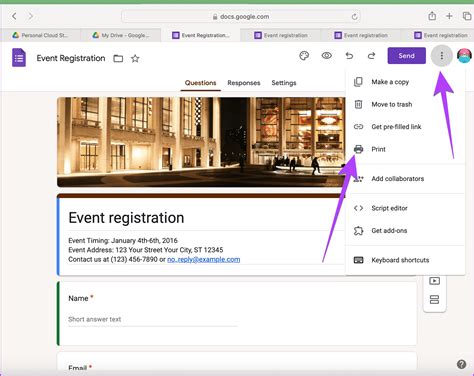
Task: Star the Event Registration form
Action: pos(135,59)
